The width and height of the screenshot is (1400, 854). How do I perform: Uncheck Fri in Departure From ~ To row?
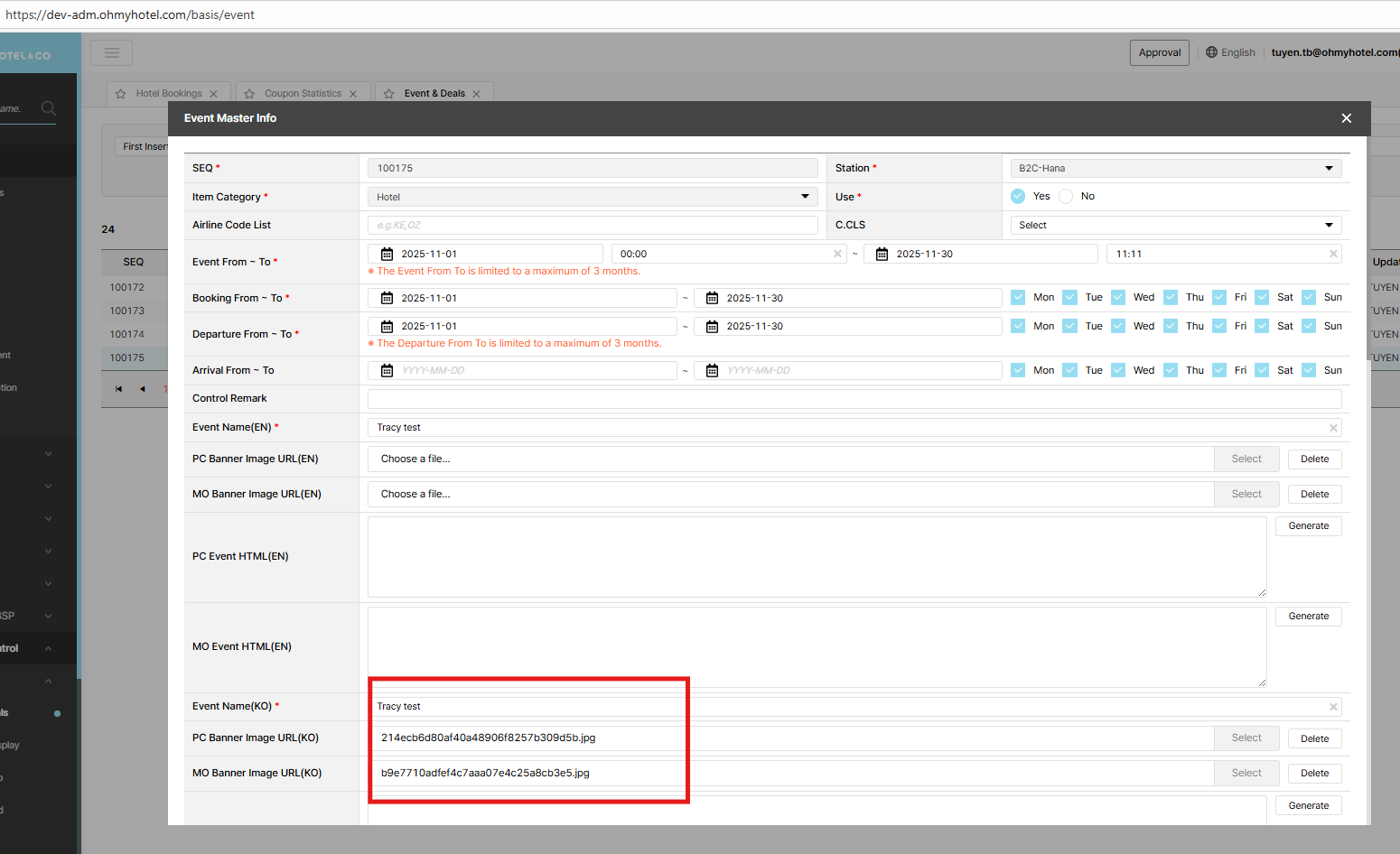pos(1219,326)
